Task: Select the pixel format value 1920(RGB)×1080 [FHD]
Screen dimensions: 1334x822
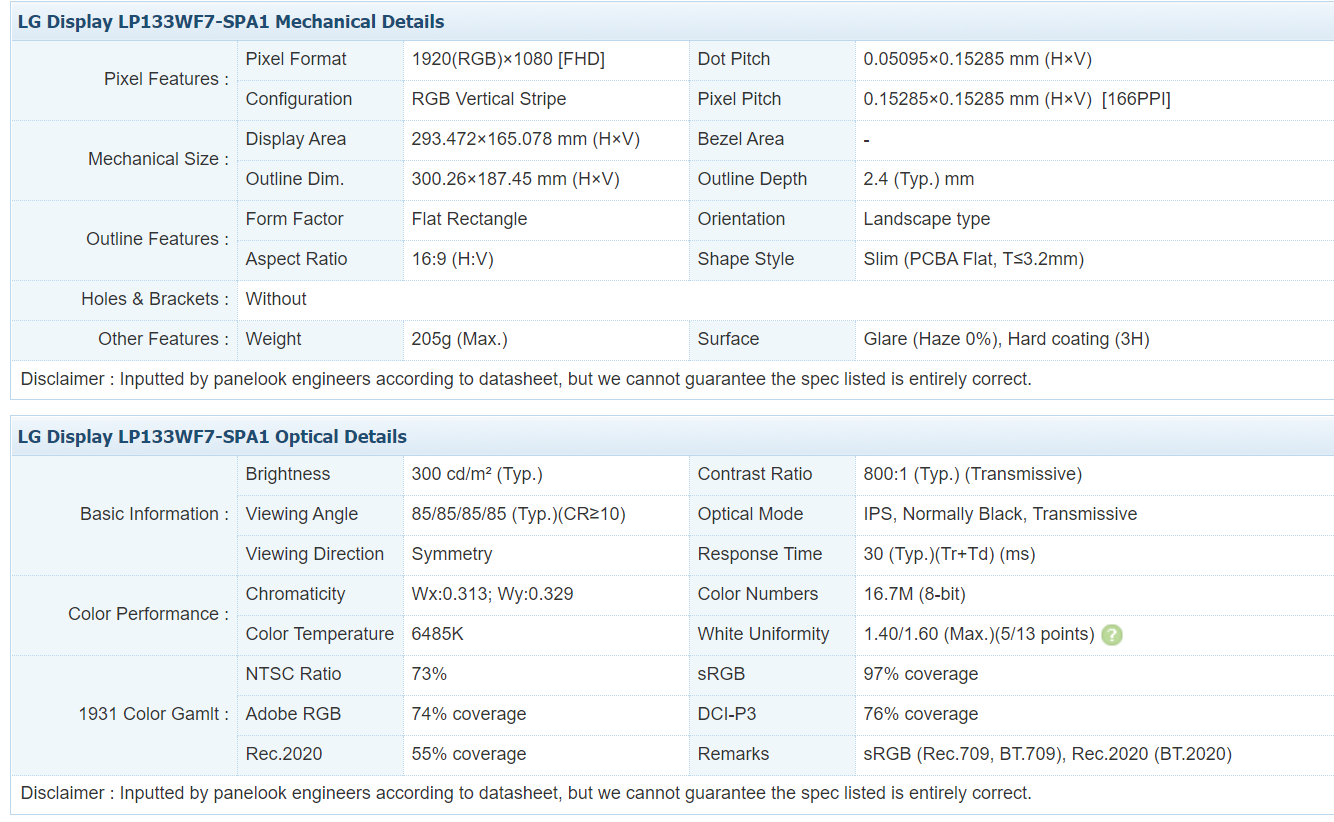Action: tap(508, 59)
